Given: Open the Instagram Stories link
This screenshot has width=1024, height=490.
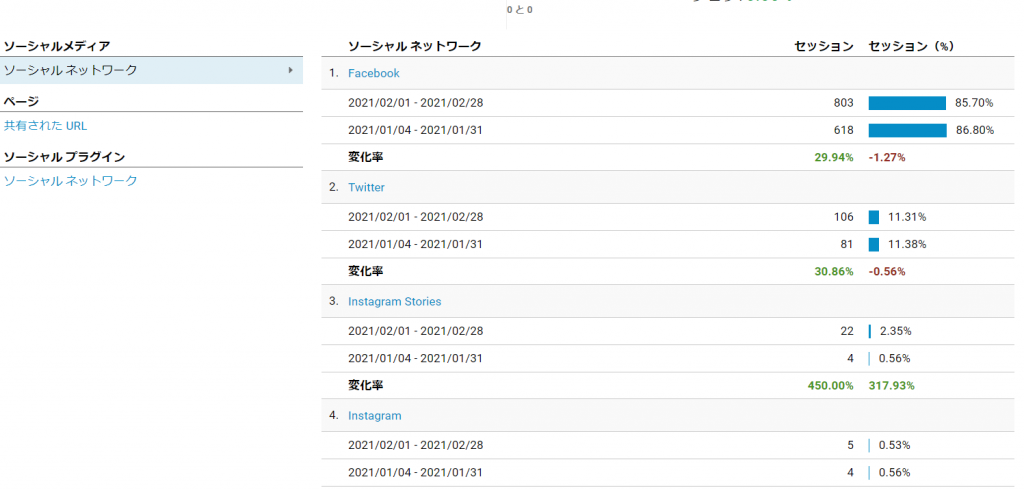Looking at the screenshot, I should (x=394, y=302).
